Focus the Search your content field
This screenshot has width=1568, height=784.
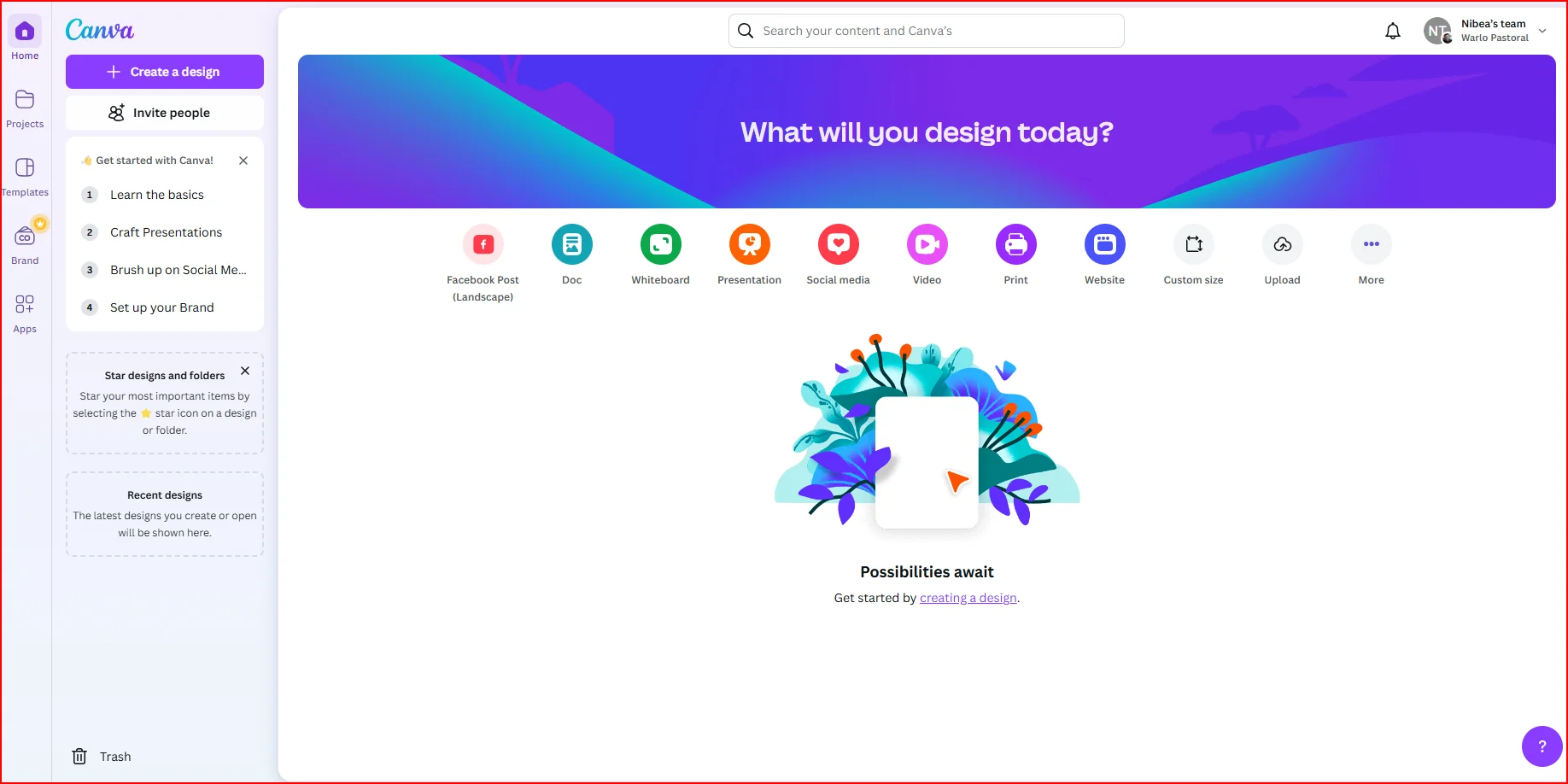(x=927, y=31)
